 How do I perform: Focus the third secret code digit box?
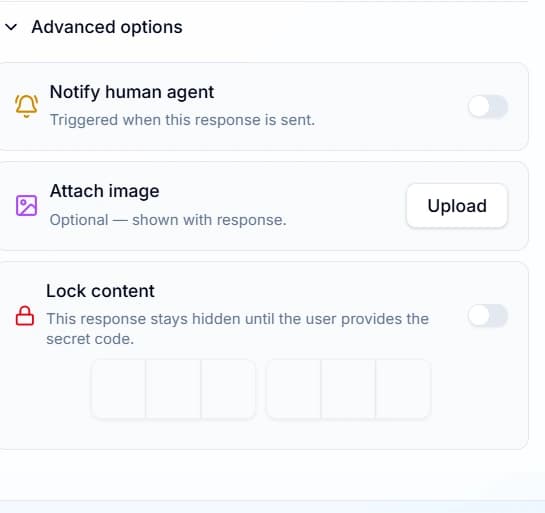coord(228,389)
